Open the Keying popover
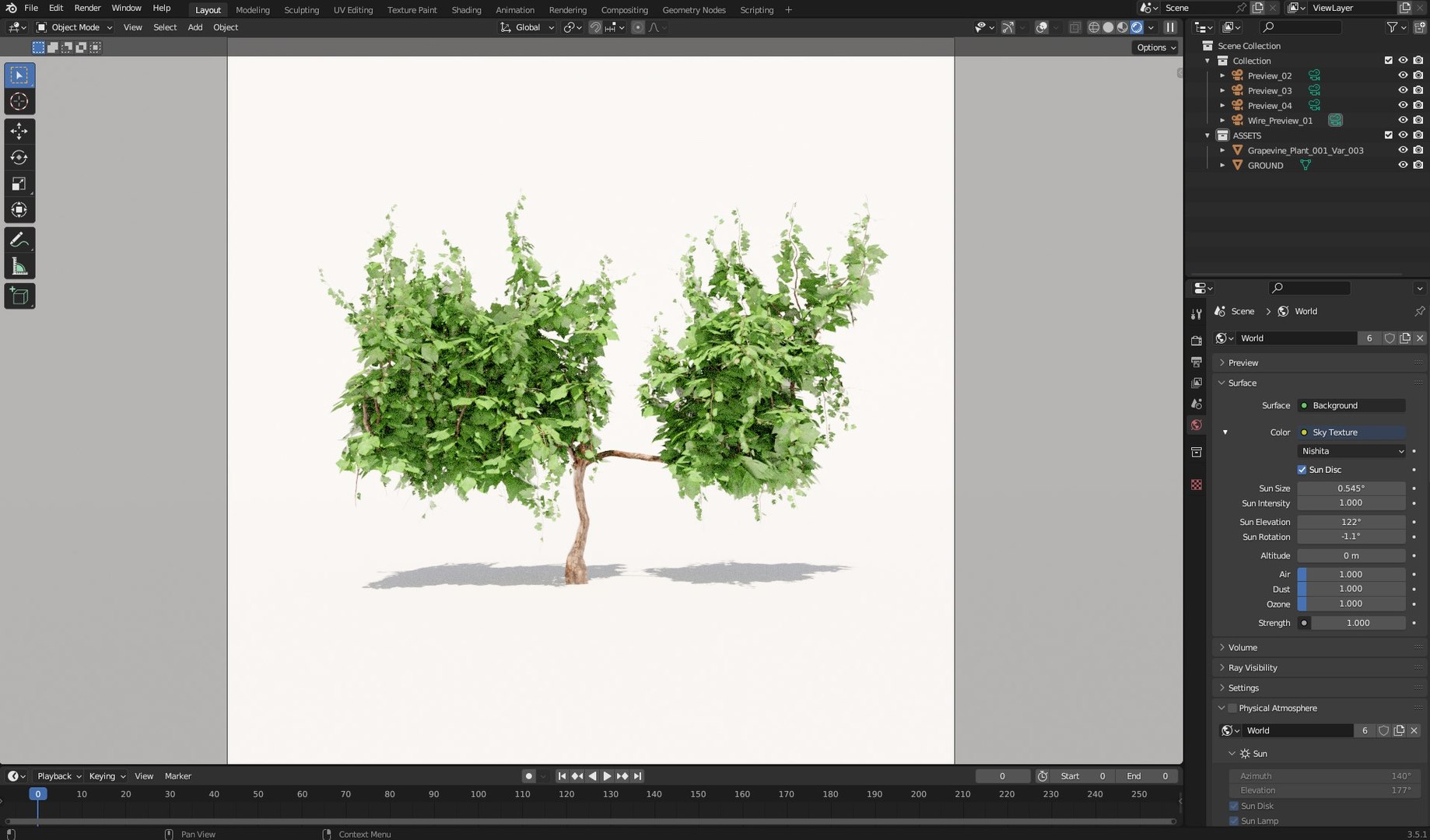The image size is (1430, 840). point(107,776)
